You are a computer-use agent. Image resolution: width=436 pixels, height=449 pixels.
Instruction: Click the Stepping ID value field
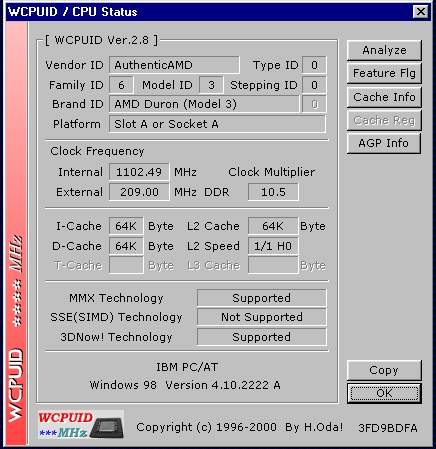314,85
